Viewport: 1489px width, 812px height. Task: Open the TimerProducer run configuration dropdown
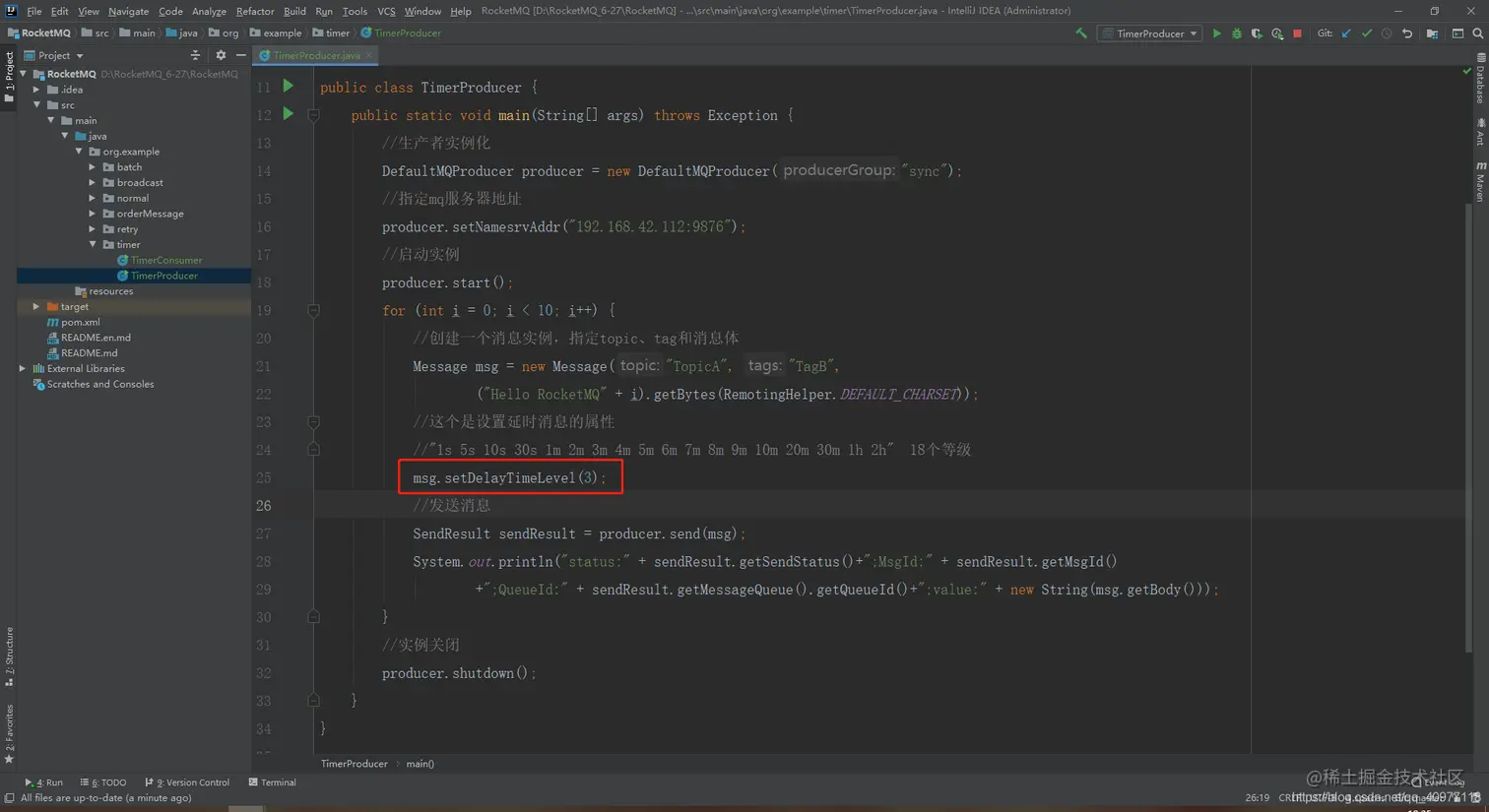(1149, 33)
